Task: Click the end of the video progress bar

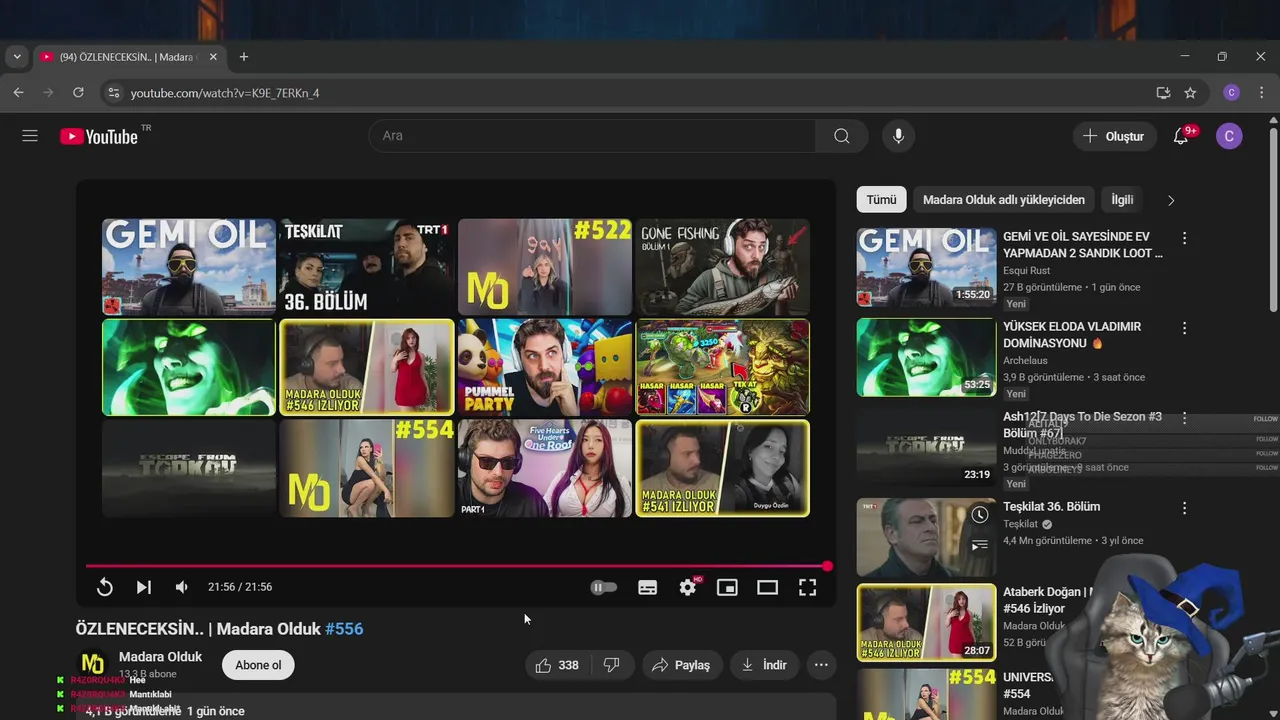Action: (x=827, y=566)
